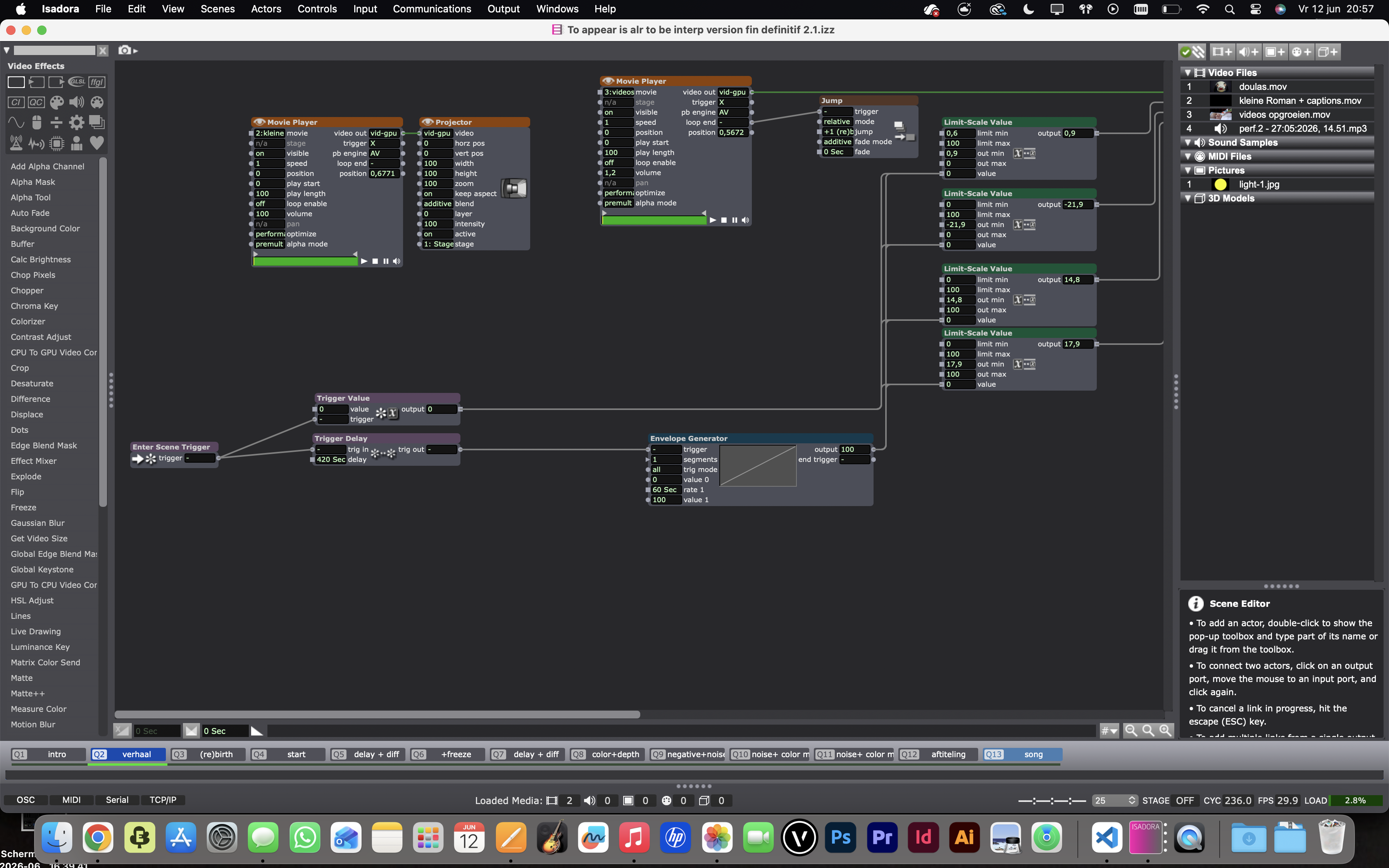The width and height of the screenshot is (1389, 868).
Task: Click 2:kleine Movie Player green progress bar
Action: click(305, 261)
